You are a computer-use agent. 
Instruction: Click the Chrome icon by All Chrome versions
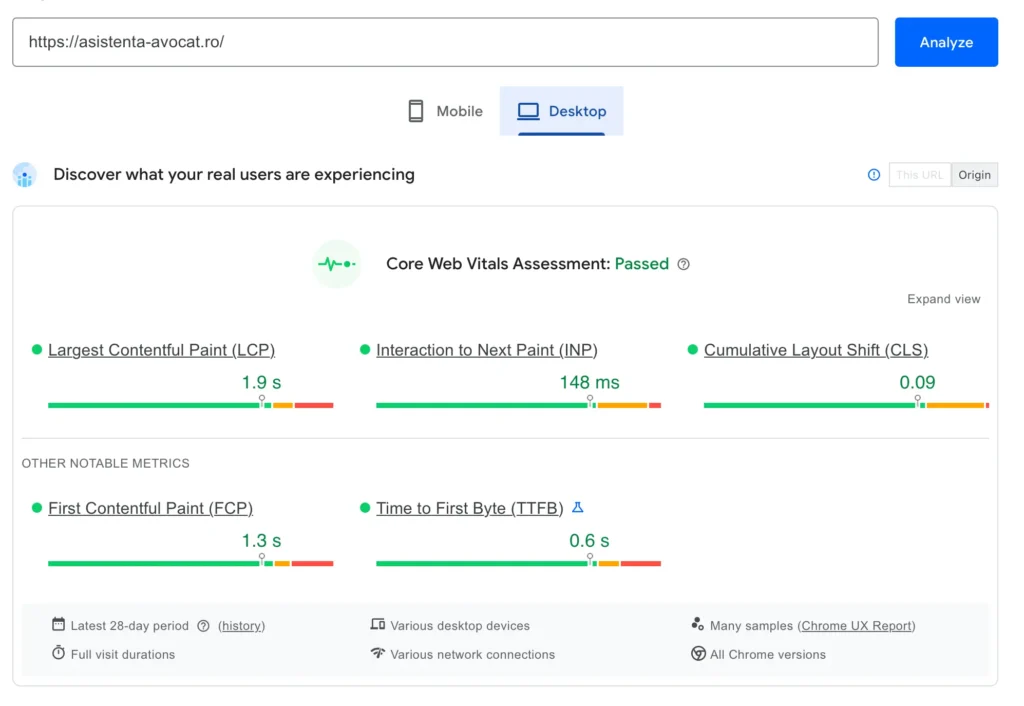[698, 654]
